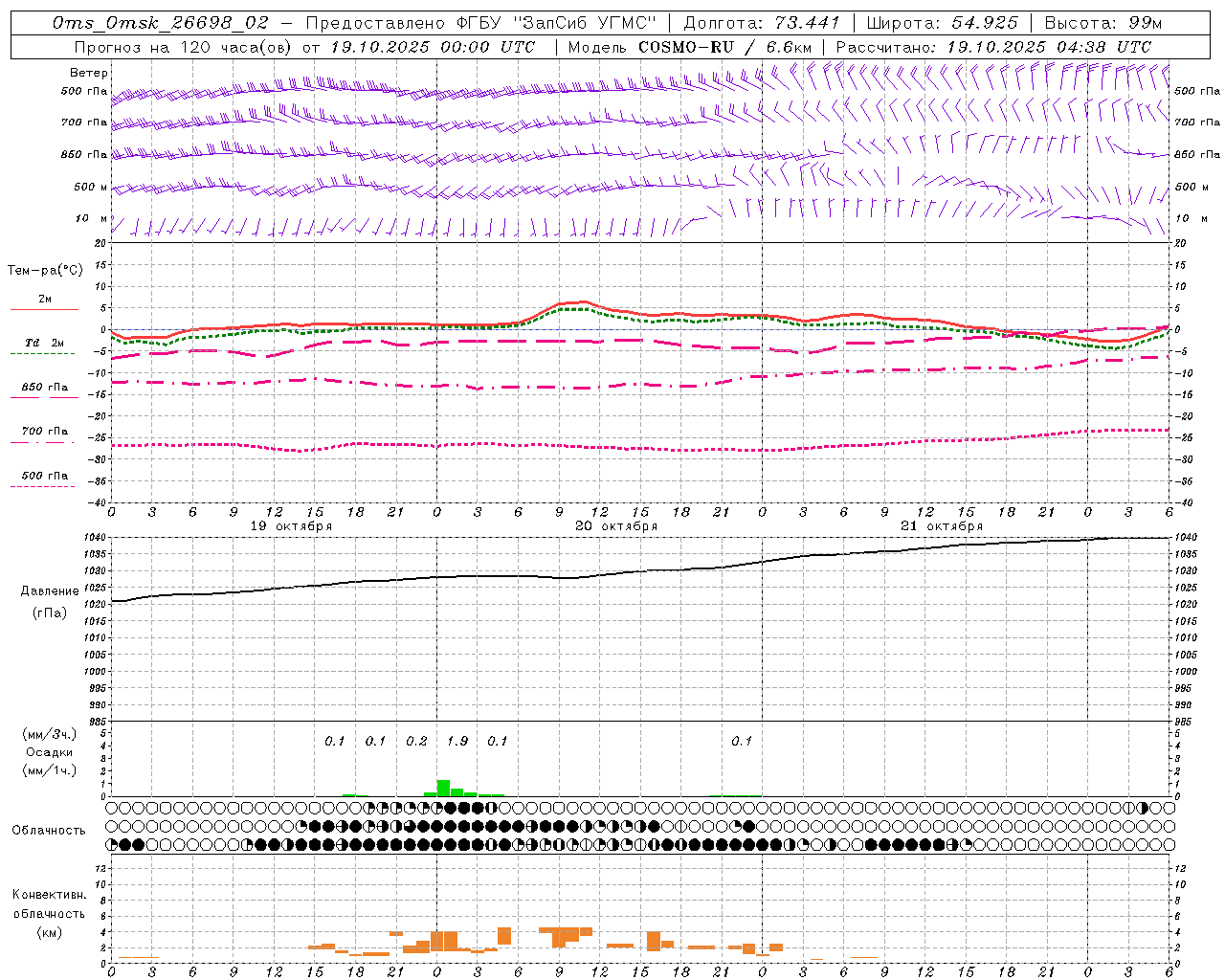Click the (км) unit label below облачность
The width and height of the screenshot is (1225, 980).
click(x=50, y=932)
